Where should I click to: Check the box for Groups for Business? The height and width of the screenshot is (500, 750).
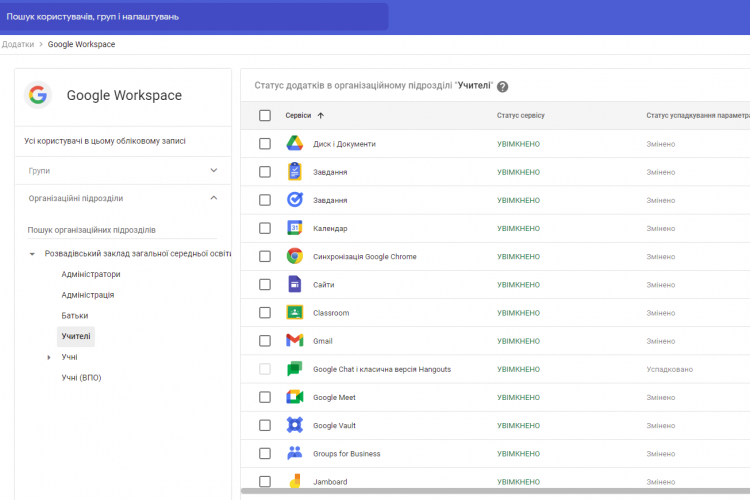[265, 454]
